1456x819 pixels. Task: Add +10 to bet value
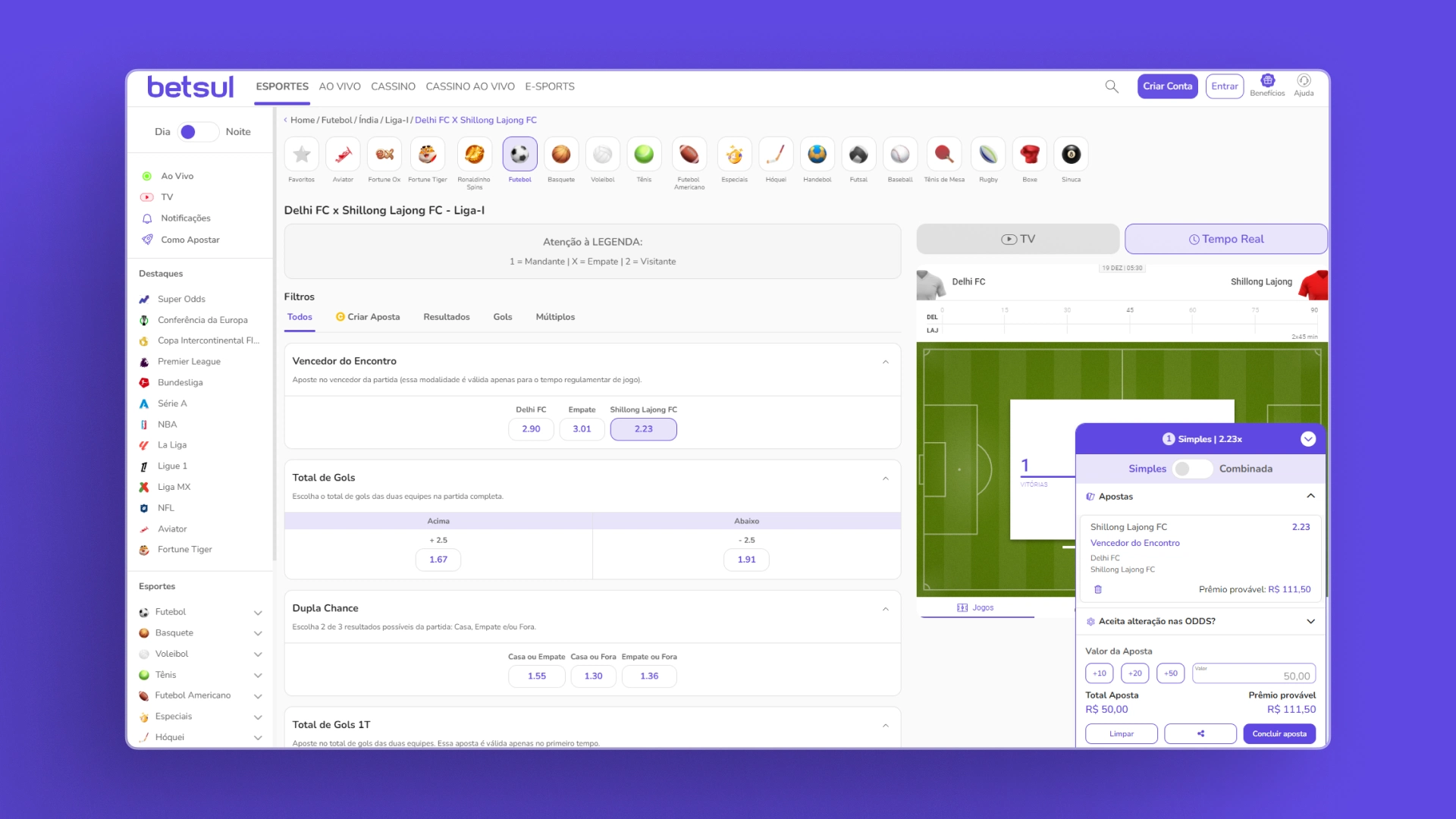[1099, 673]
